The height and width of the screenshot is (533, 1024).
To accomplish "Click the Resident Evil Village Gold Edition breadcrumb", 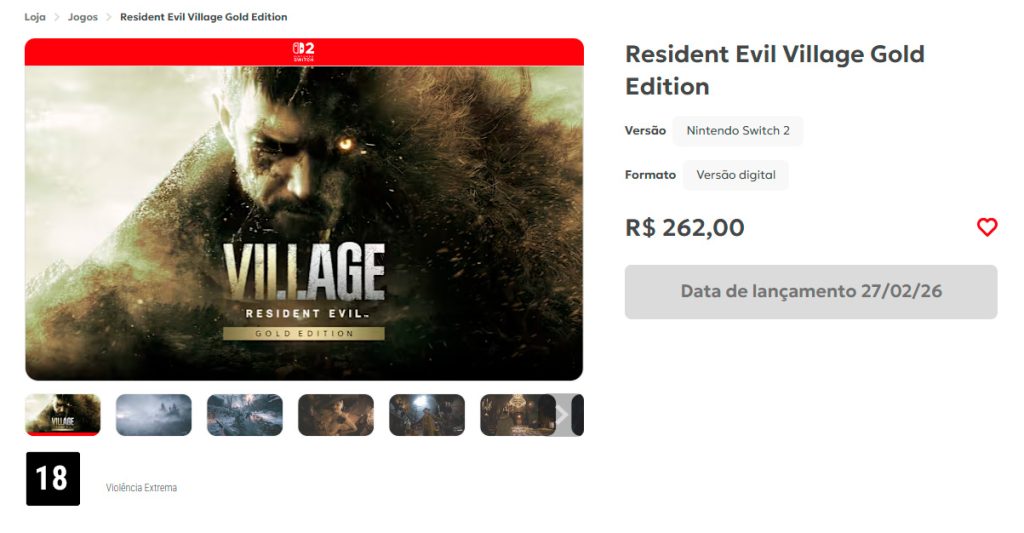I will tap(204, 17).
